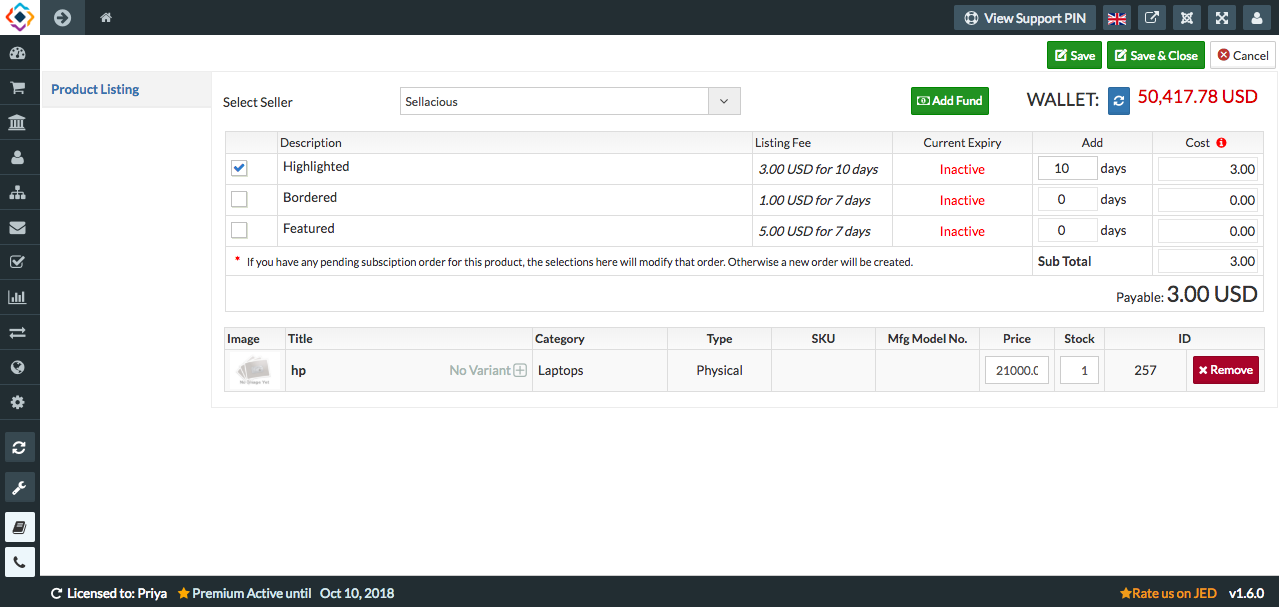This screenshot has width=1279, height=607.
Task: Click the UK flag language icon
Action: point(1117,18)
